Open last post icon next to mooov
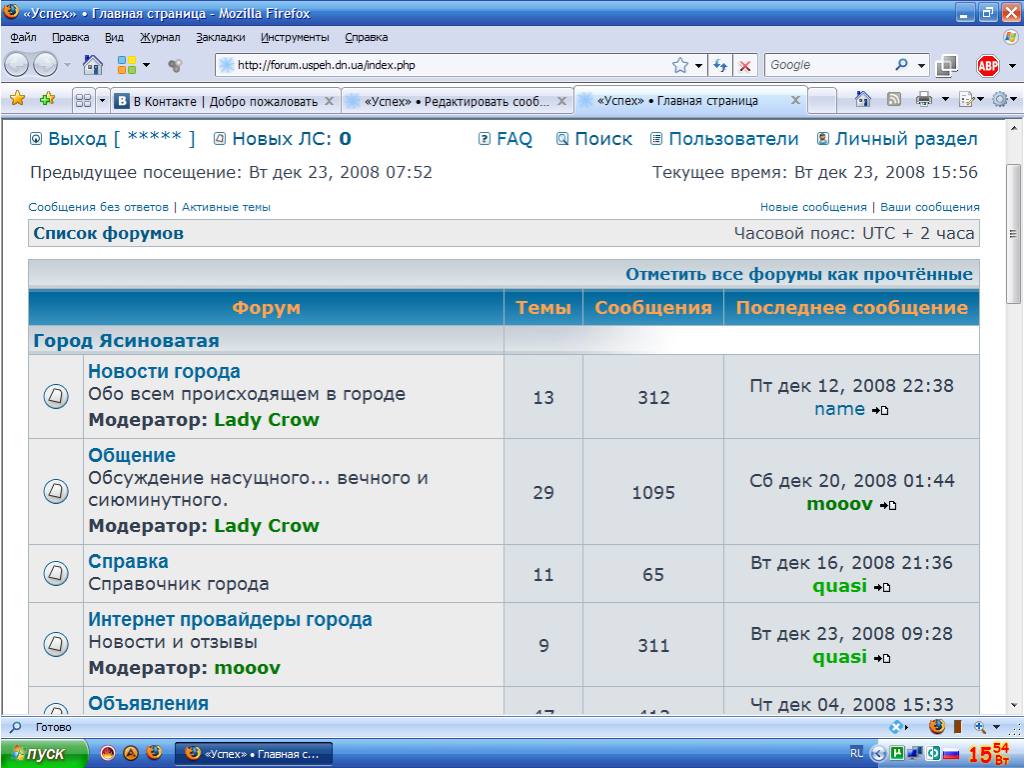 pyautogui.click(x=887, y=506)
